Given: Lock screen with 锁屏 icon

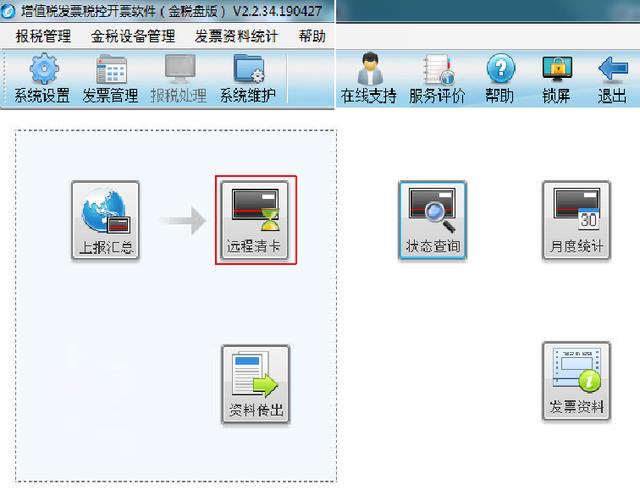Looking at the screenshot, I should 556,78.
